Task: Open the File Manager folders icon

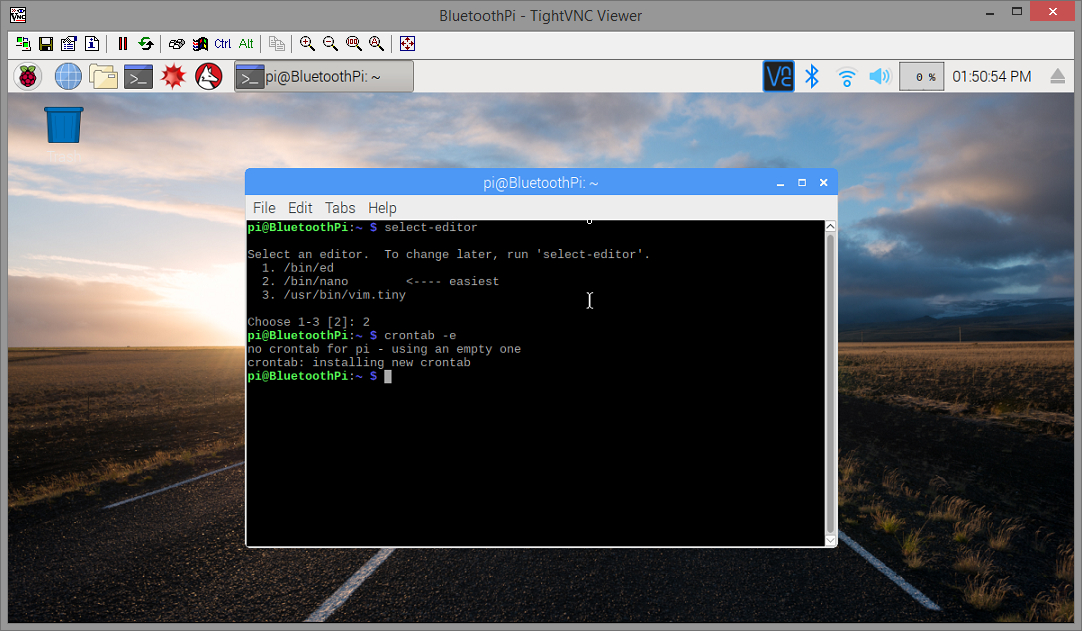Action: [103, 77]
